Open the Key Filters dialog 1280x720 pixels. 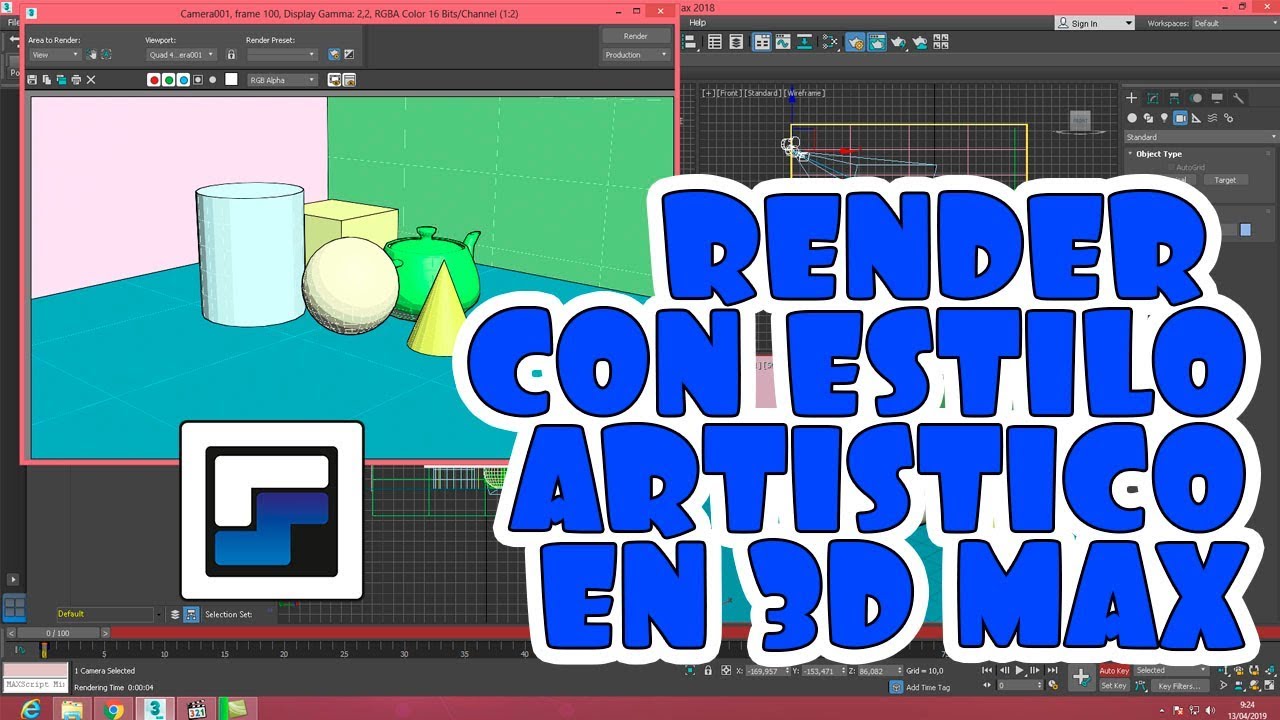(x=1179, y=686)
